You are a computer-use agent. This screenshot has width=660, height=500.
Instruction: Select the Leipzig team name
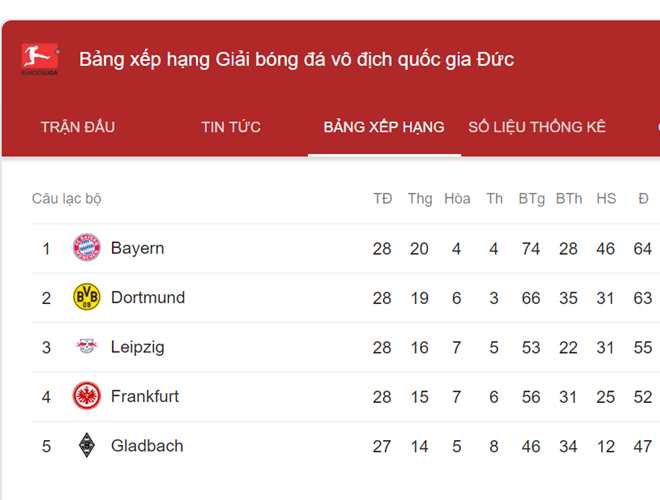click(x=138, y=347)
